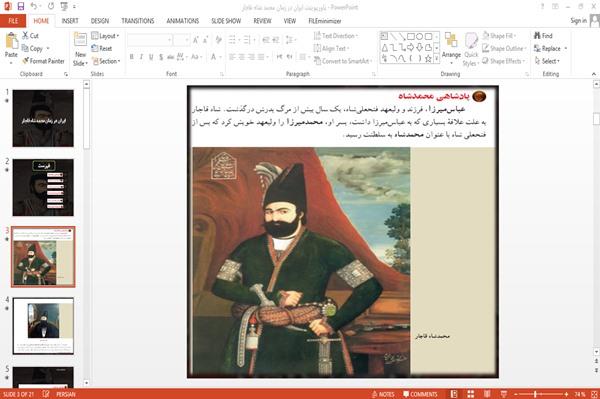600x399 pixels.
Task: Click the Replace button
Action: pos(550,48)
